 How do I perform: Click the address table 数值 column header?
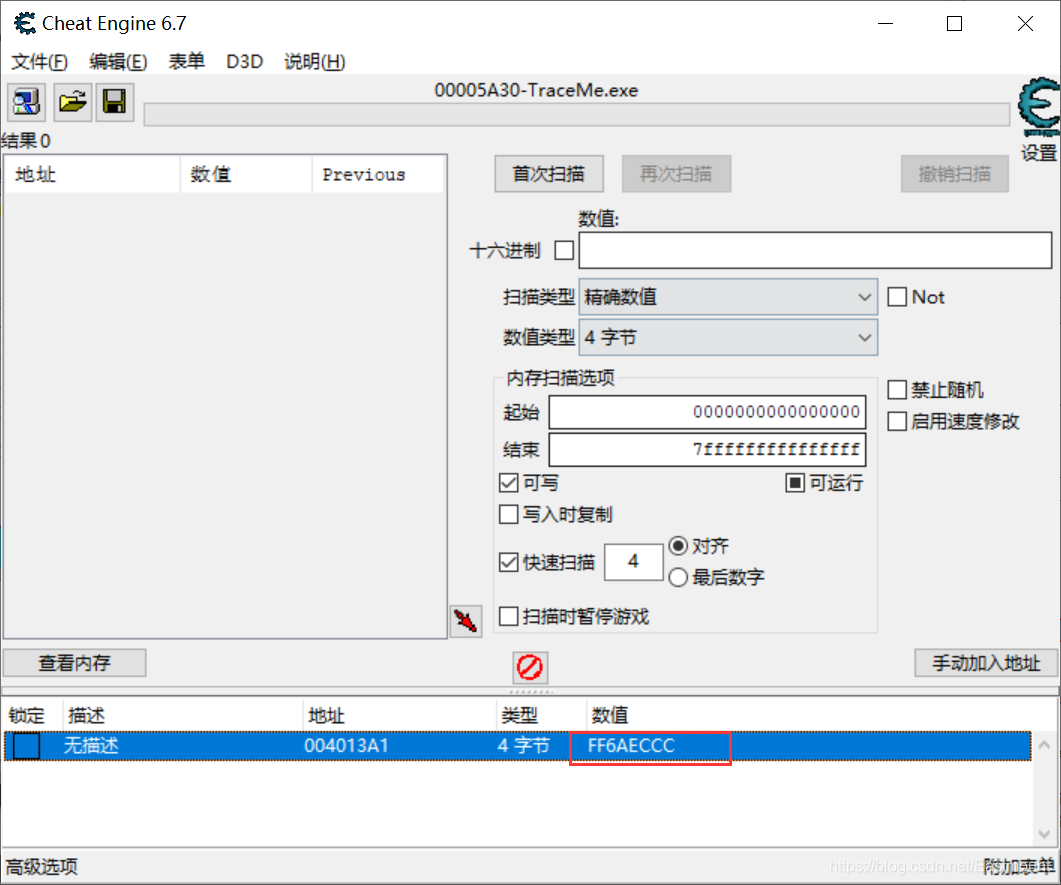[x=609, y=715]
